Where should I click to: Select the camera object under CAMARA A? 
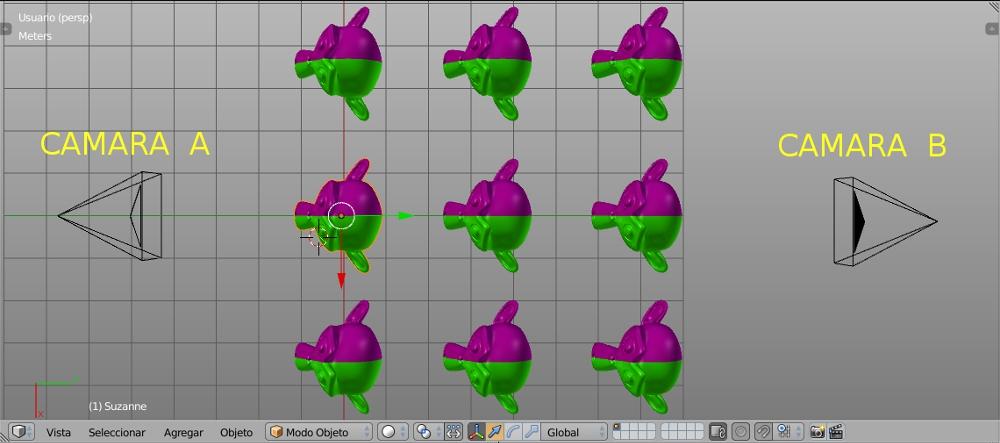pyautogui.click(x=110, y=215)
